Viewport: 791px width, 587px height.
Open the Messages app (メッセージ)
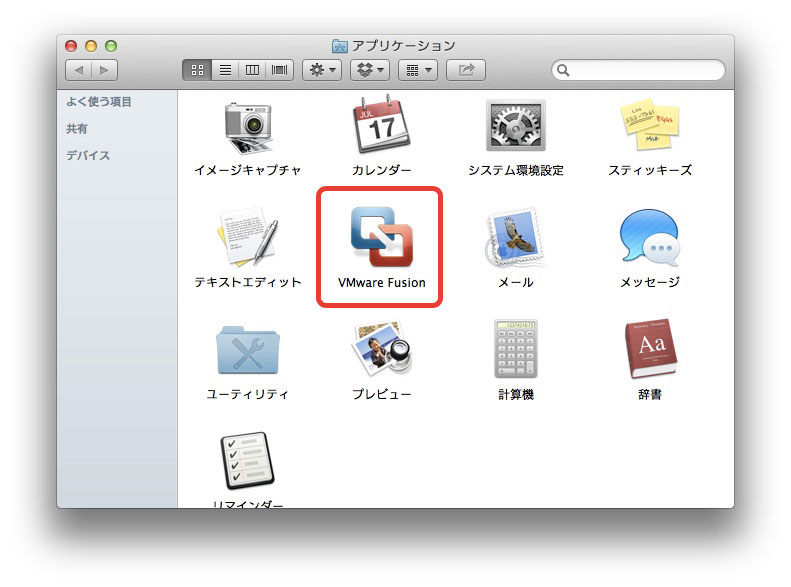[x=650, y=237]
